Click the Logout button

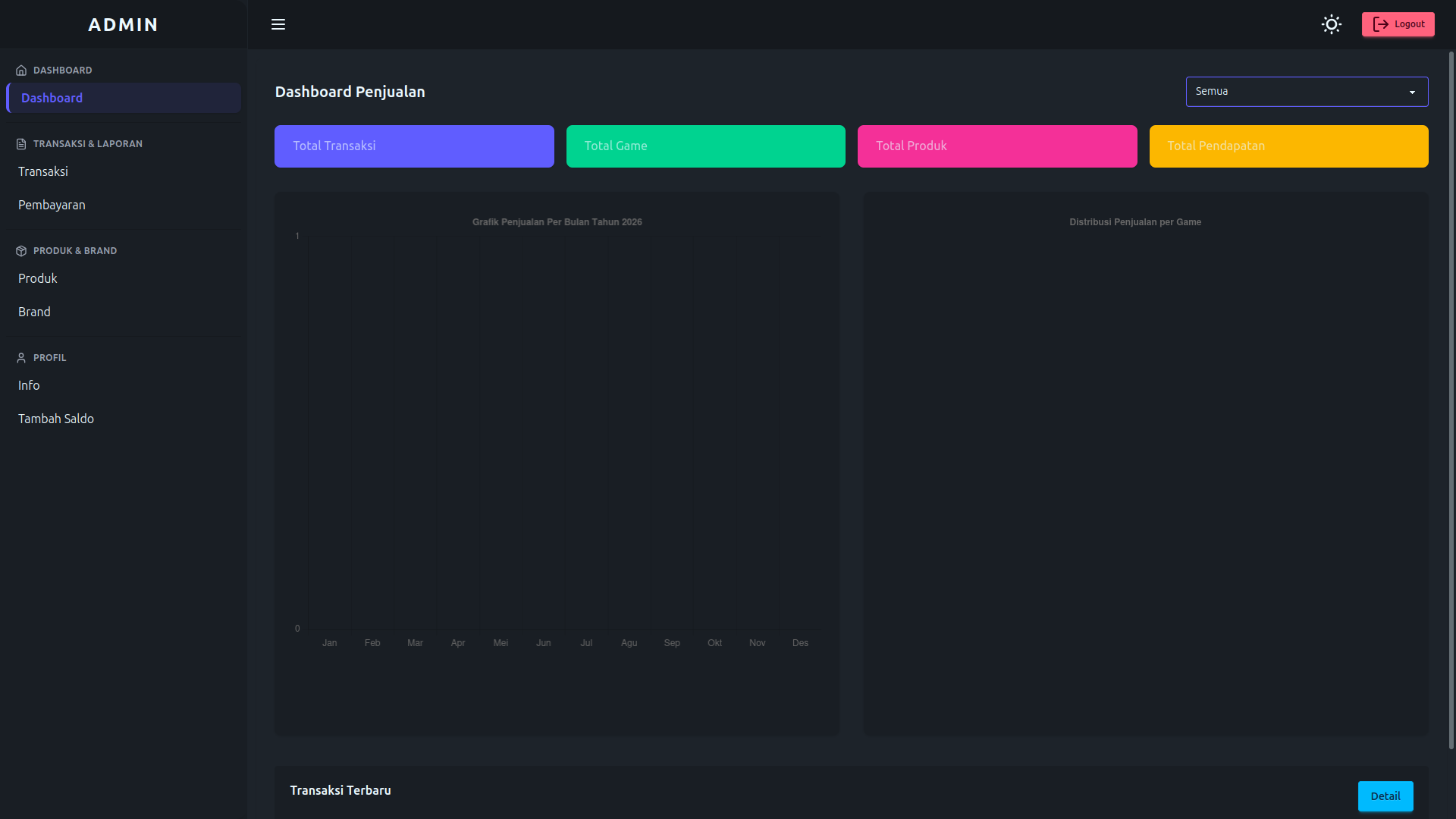[x=1398, y=24]
